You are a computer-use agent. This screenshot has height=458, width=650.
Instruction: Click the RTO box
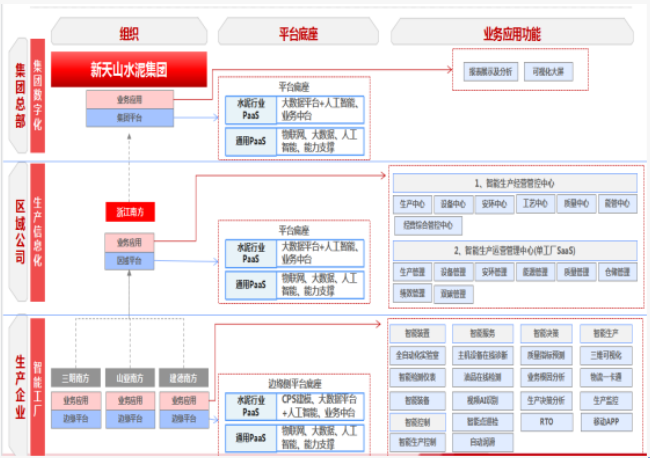point(546,422)
